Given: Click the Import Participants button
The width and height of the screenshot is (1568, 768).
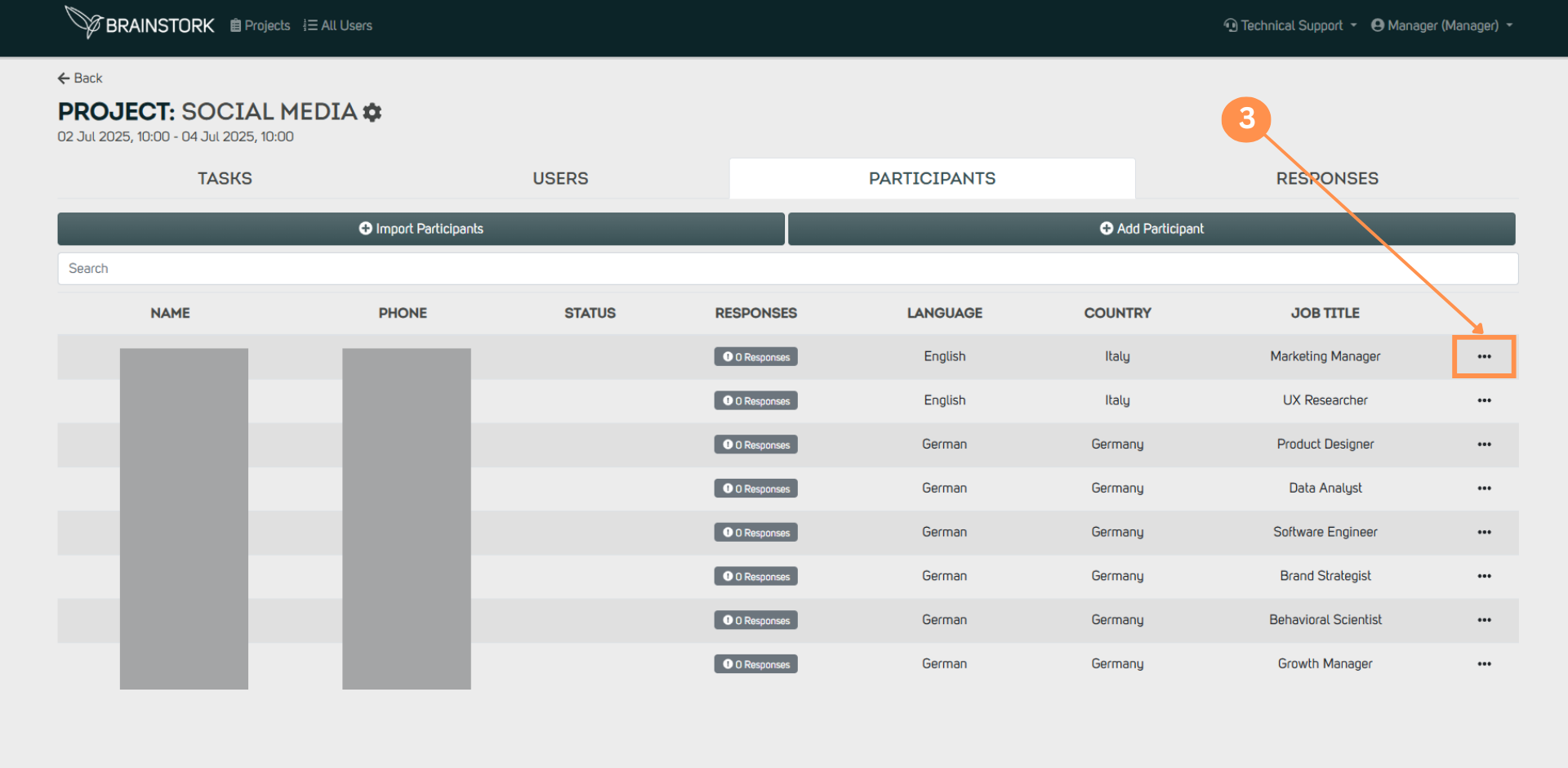Looking at the screenshot, I should point(421,229).
